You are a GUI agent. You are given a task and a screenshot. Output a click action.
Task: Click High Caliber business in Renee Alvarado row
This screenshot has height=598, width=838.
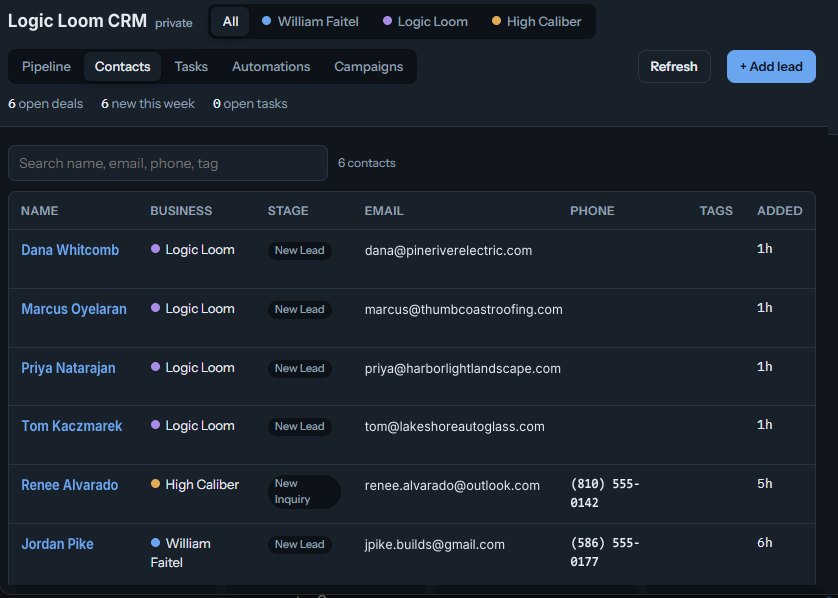pyautogui.click(x=195, y=484)
